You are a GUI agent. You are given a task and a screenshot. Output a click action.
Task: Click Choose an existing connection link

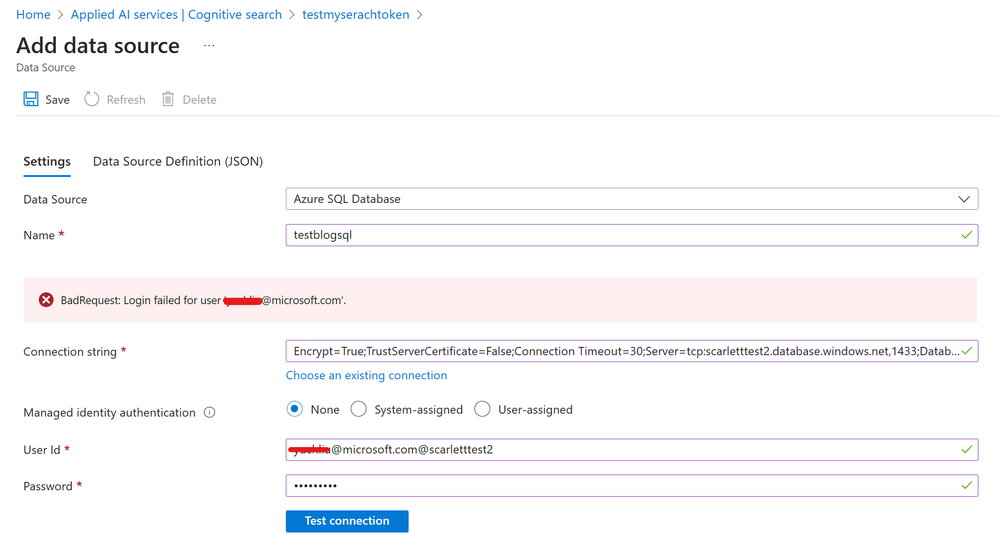[366, 376]
